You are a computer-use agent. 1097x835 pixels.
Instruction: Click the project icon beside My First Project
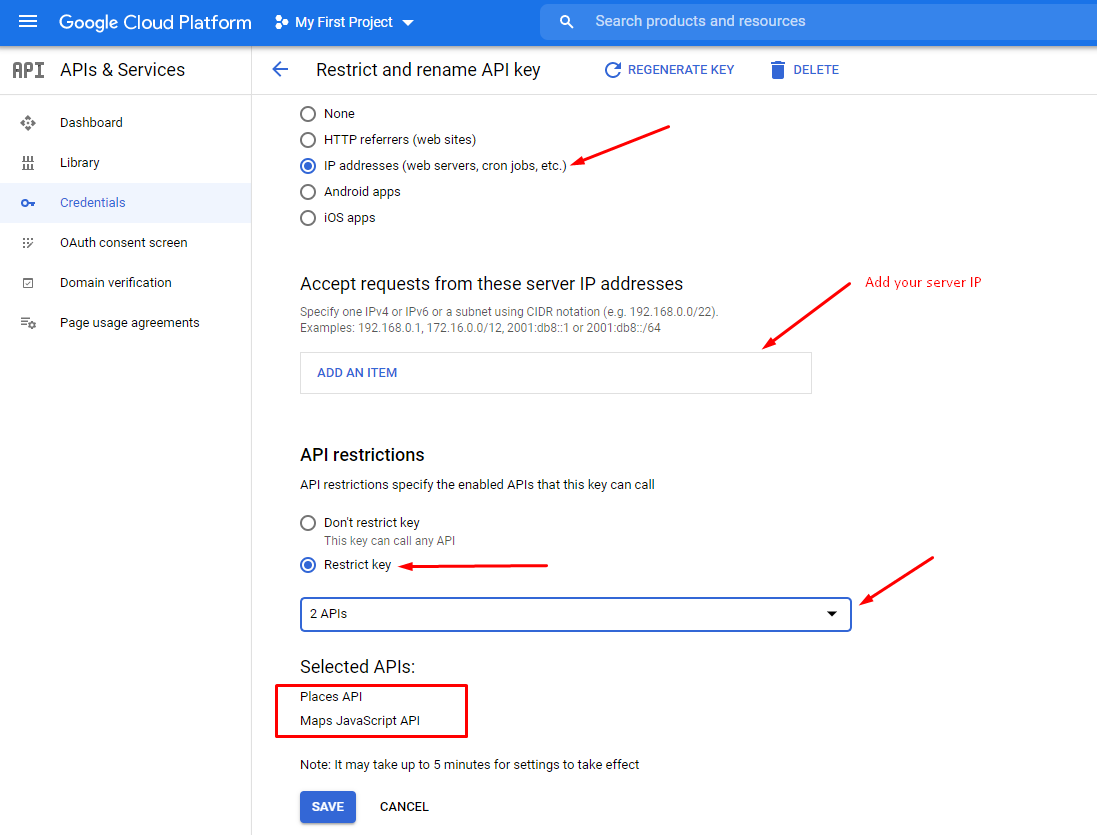pos(281,22)
